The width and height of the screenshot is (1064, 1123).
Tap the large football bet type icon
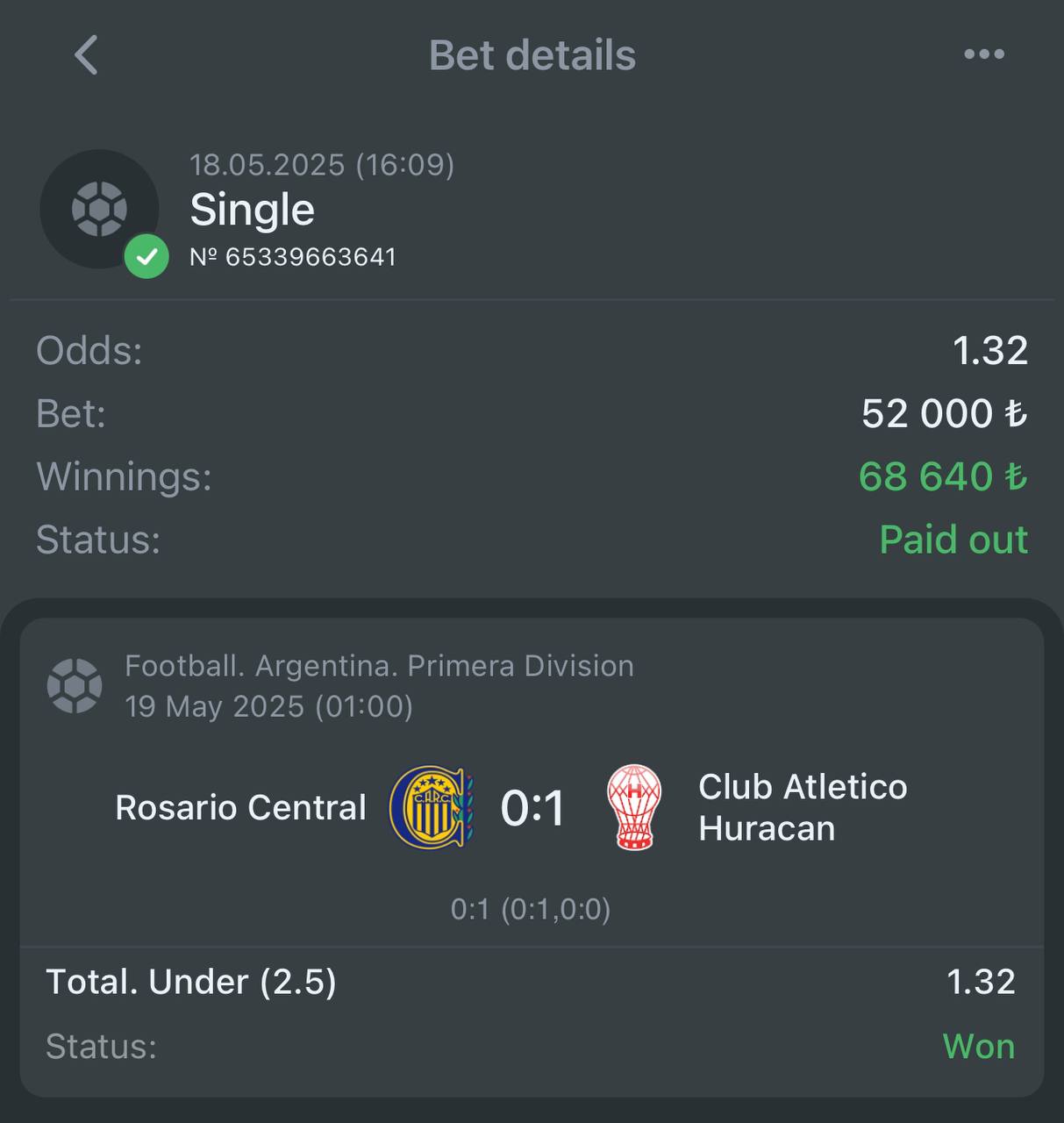[x=99, y=209]
